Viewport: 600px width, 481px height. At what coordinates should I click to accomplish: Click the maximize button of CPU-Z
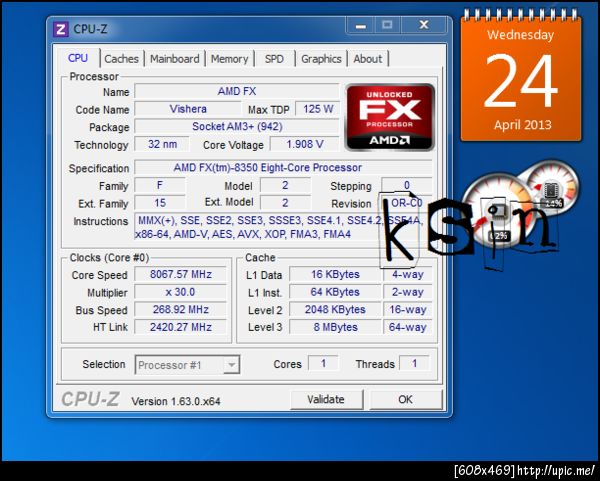387,25
